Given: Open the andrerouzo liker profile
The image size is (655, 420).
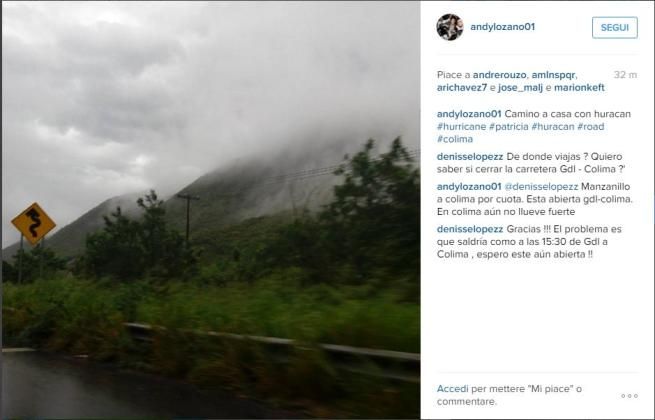Looking at the screenshot, I should [x=499, y=75].
